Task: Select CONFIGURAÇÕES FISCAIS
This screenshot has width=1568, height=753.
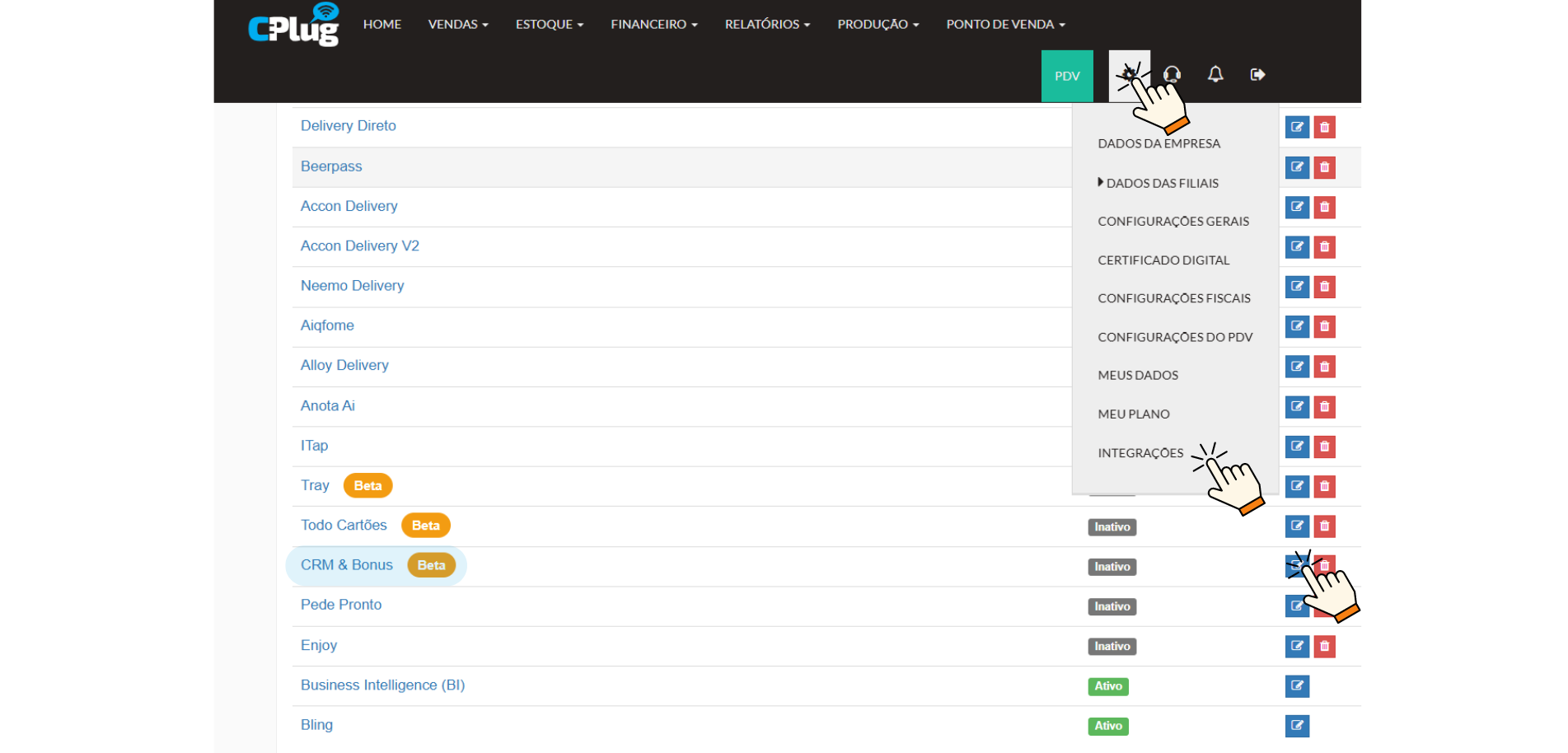Action: 1174,298
